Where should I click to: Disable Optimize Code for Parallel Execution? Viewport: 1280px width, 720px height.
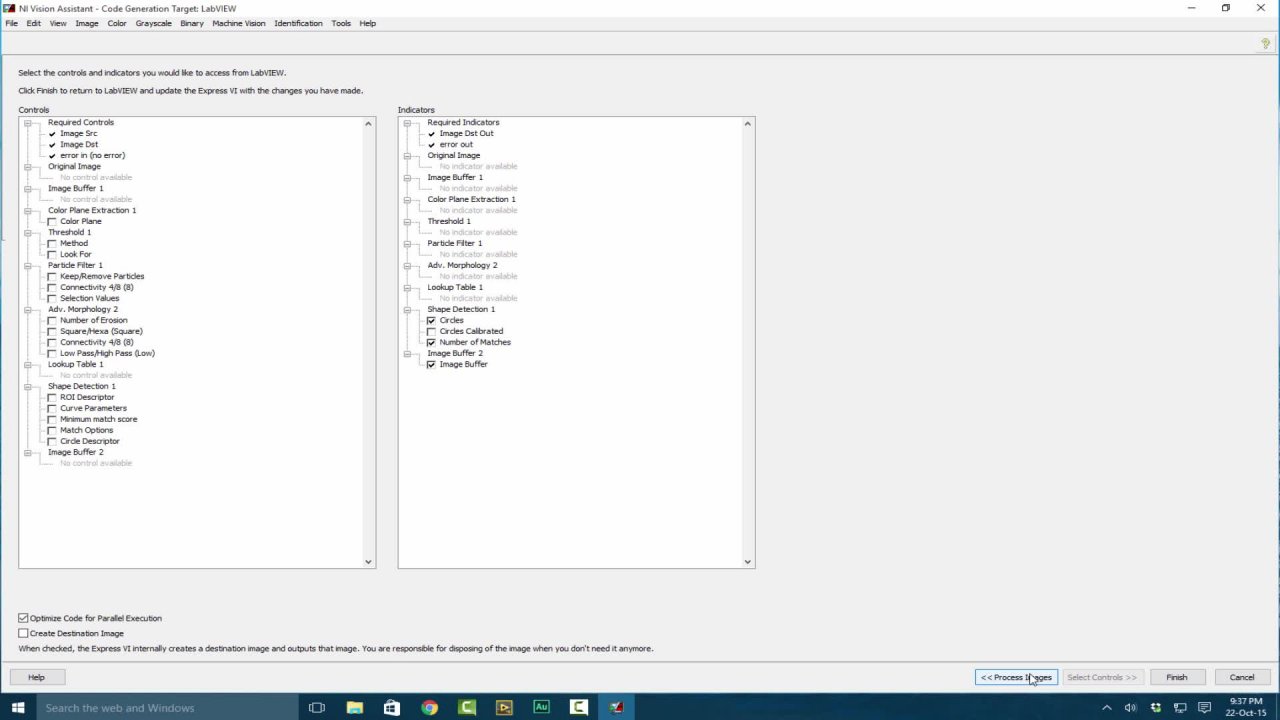click(x=23, y=618)
